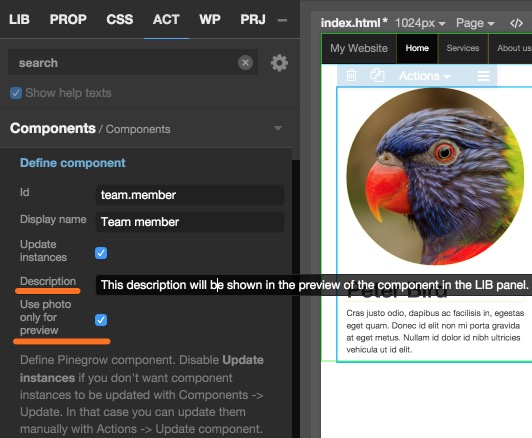The height and width of the screenshot is (438, 532).
Task: Open the CSS tab
Action: (x=119, y=19)
